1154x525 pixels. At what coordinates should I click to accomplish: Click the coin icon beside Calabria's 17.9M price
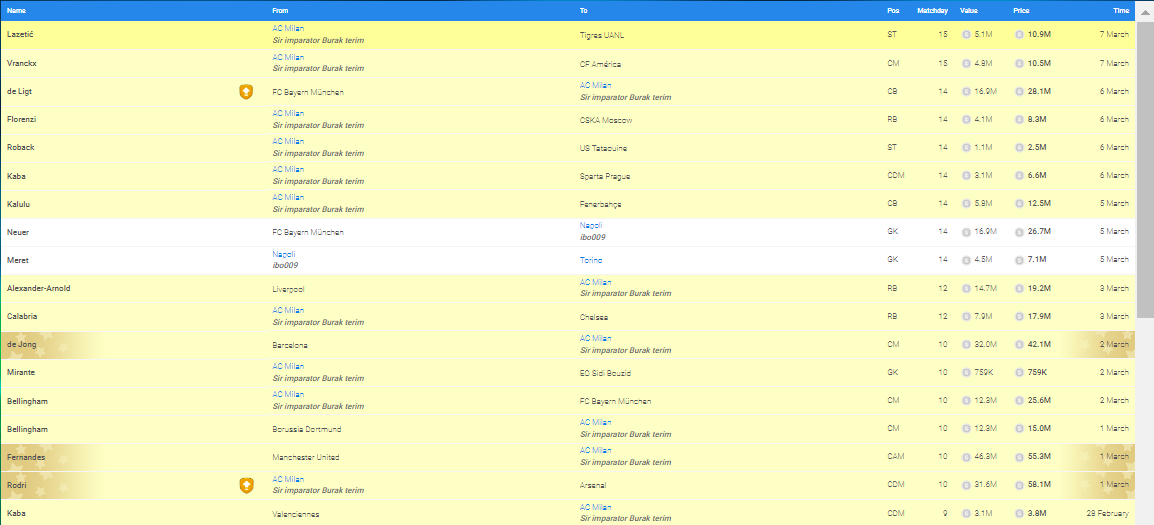pos(1019,316)
